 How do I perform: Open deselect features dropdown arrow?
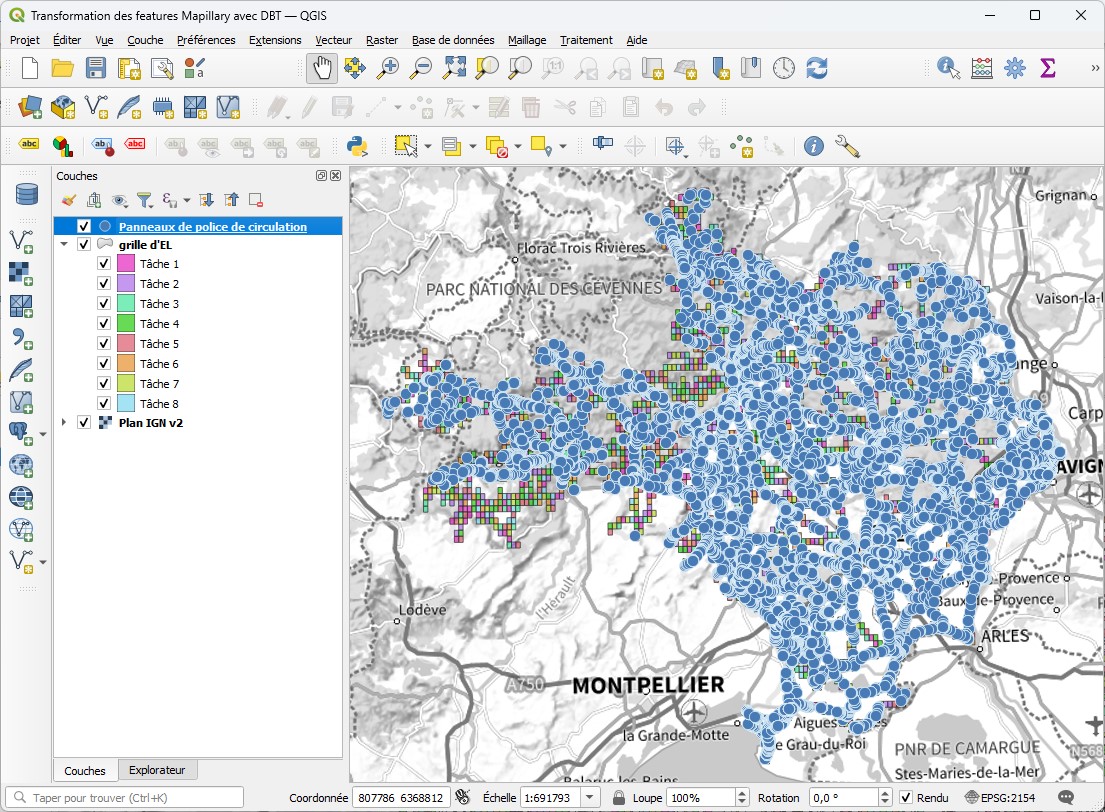(x=518, y=147)
